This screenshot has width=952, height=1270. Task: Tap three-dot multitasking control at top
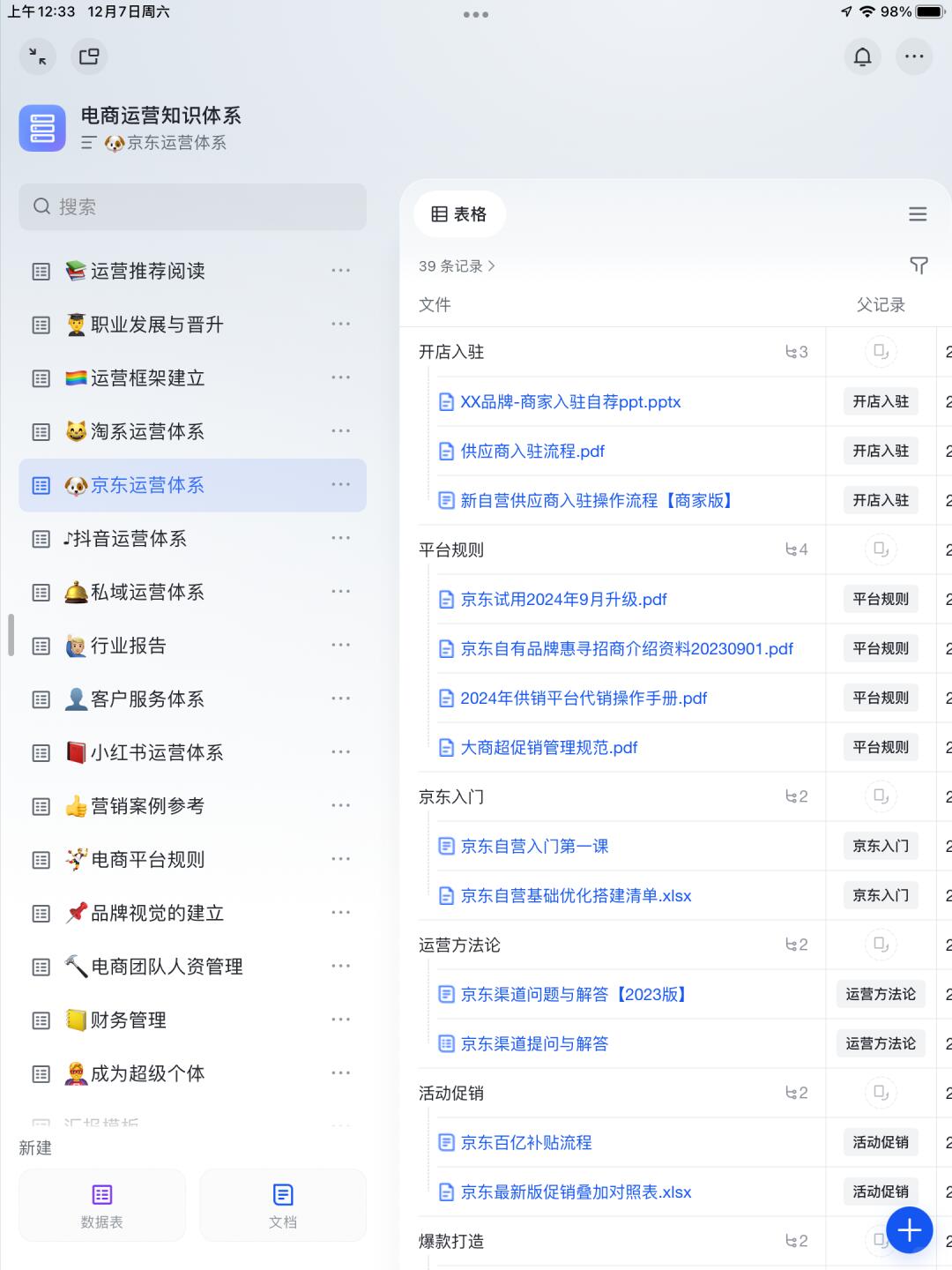pos(476,14)
